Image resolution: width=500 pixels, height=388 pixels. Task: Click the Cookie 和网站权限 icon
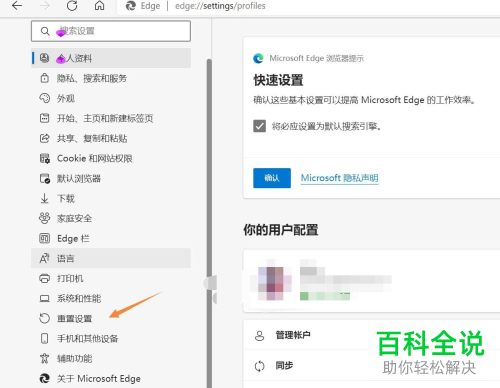coord(45,158)
